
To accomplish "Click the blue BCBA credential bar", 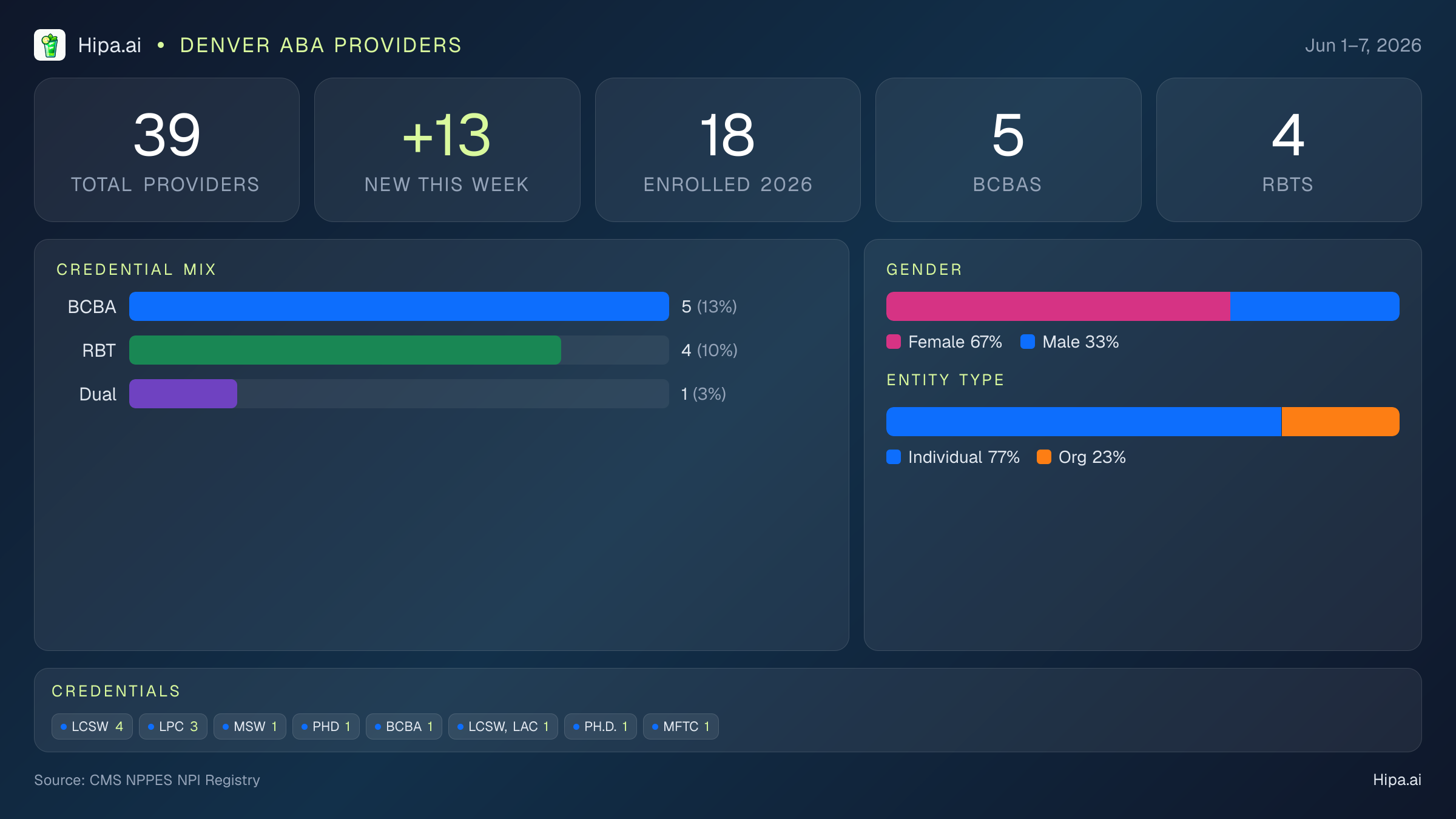I will (x=399, y=306).
